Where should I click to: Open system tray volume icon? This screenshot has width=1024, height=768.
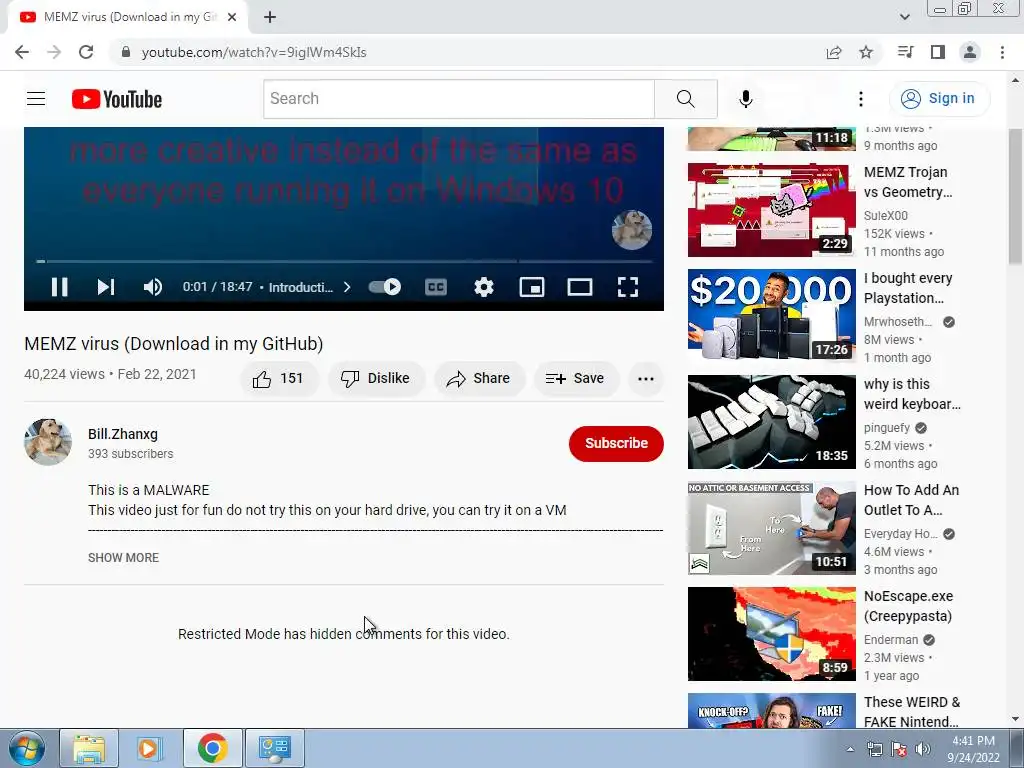click(x=923, y=749)
